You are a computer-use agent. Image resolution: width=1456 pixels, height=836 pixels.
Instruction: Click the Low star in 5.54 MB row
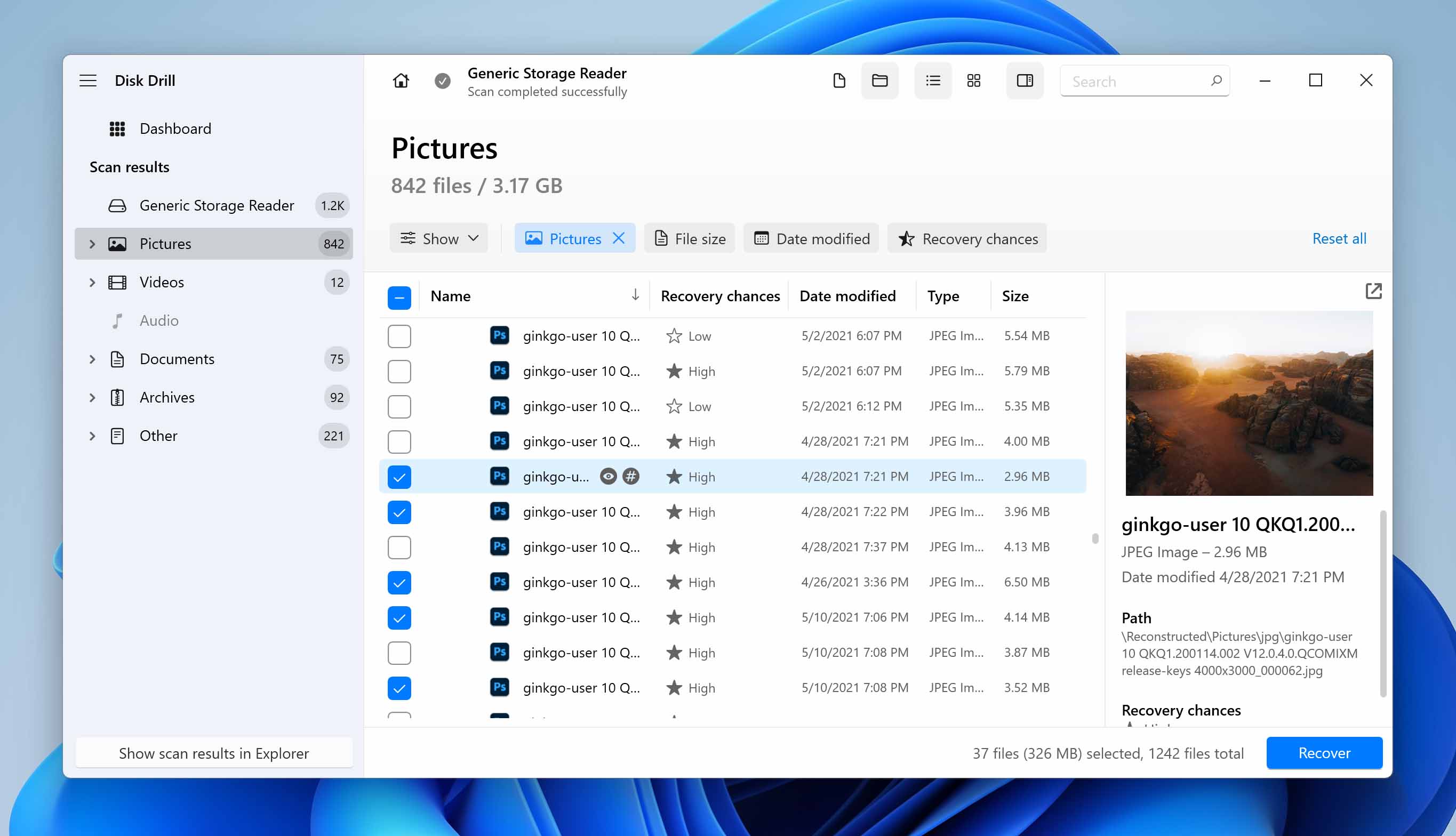(674, 336)
